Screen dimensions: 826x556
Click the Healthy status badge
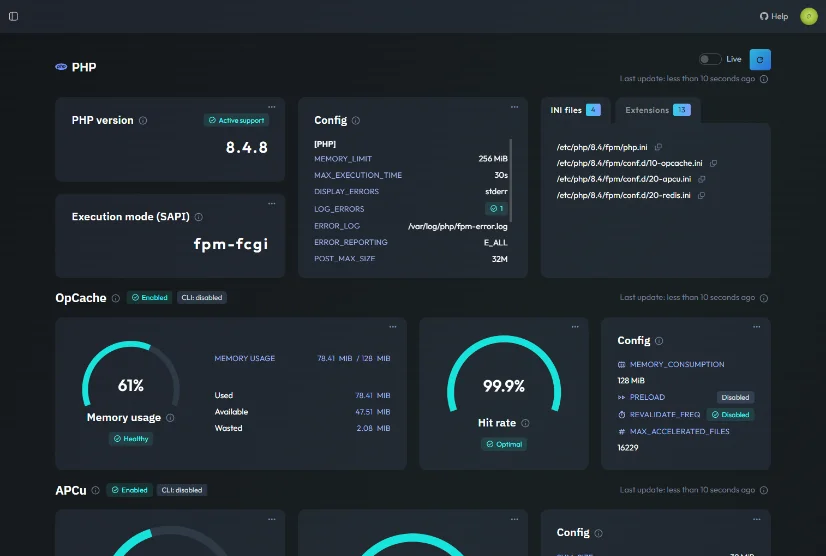131,438
